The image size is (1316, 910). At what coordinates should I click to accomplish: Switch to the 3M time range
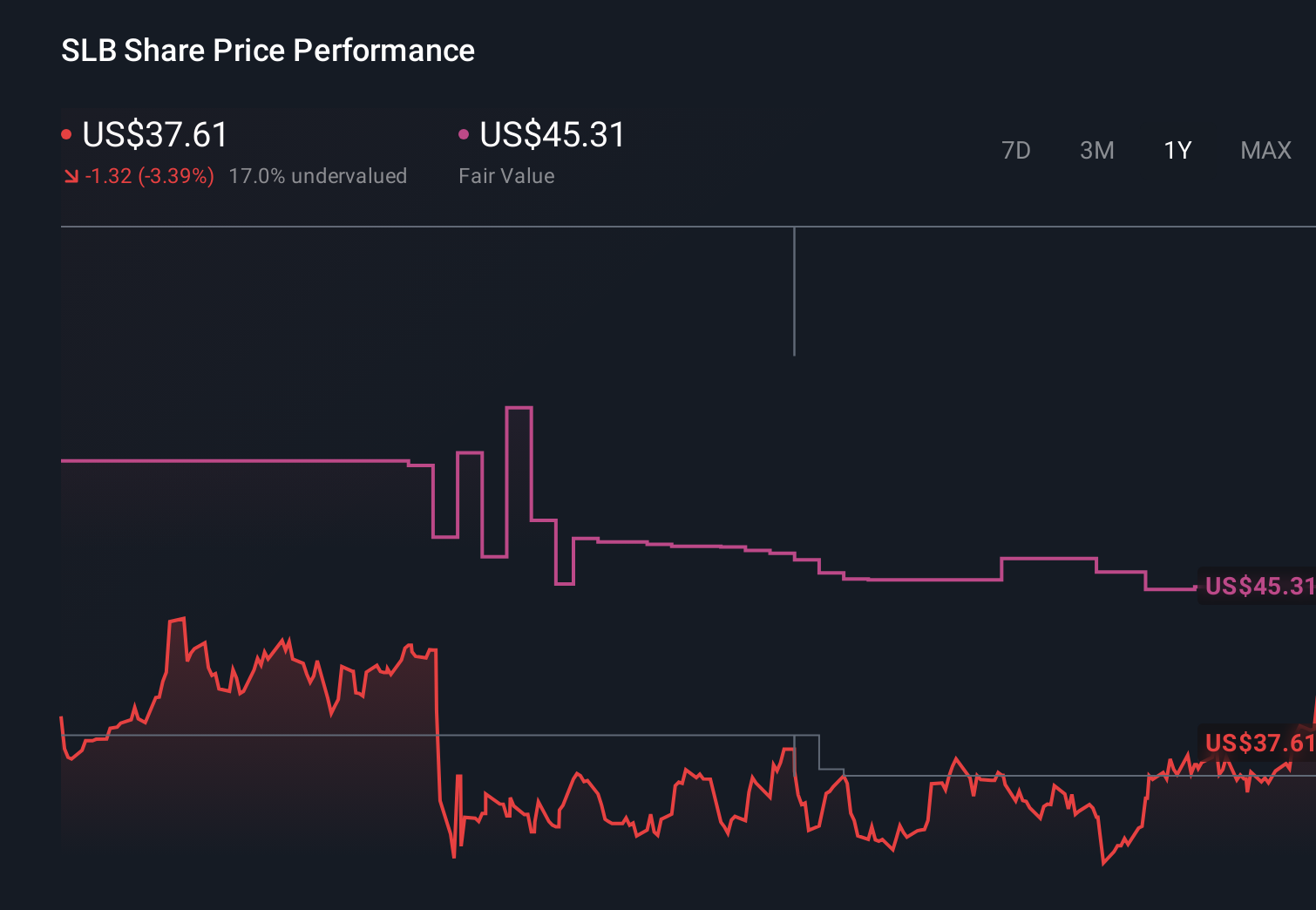coord(1096,150)
